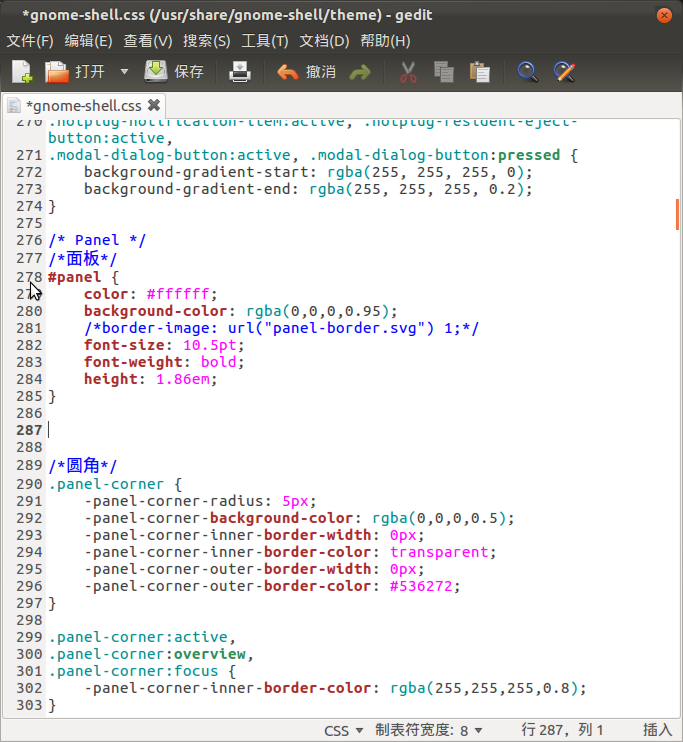This screenshot has height=742, width=683.
Task: Click the #ffffff color value
Action: (x=177, y=294)
